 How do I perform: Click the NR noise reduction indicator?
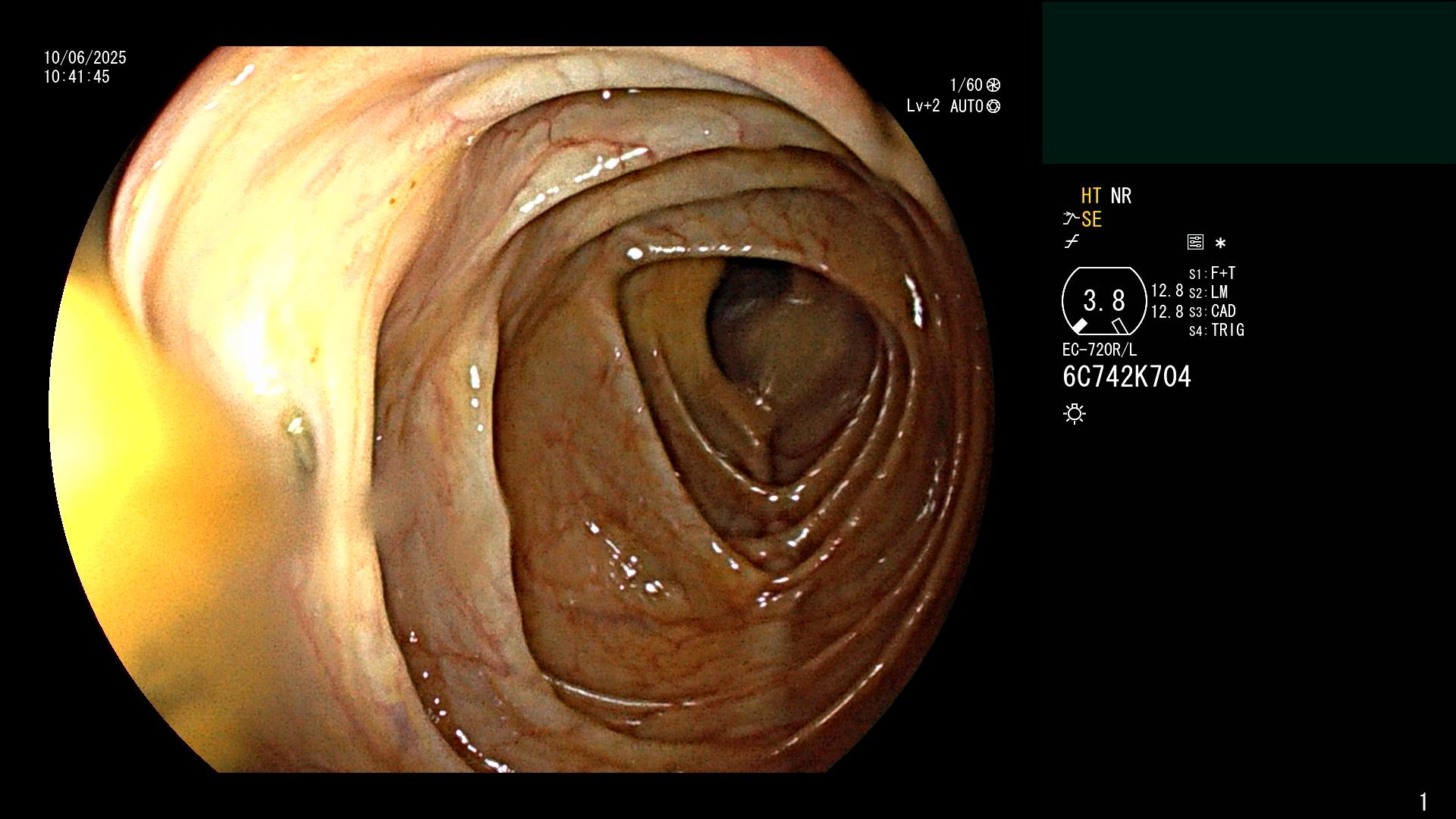[x=1121, y=196]
